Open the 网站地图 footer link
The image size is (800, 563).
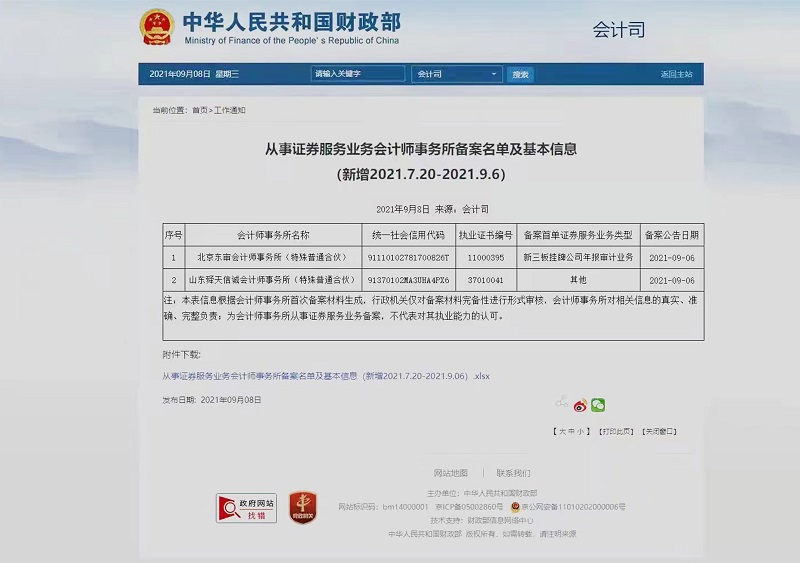(x=451, y=473)
